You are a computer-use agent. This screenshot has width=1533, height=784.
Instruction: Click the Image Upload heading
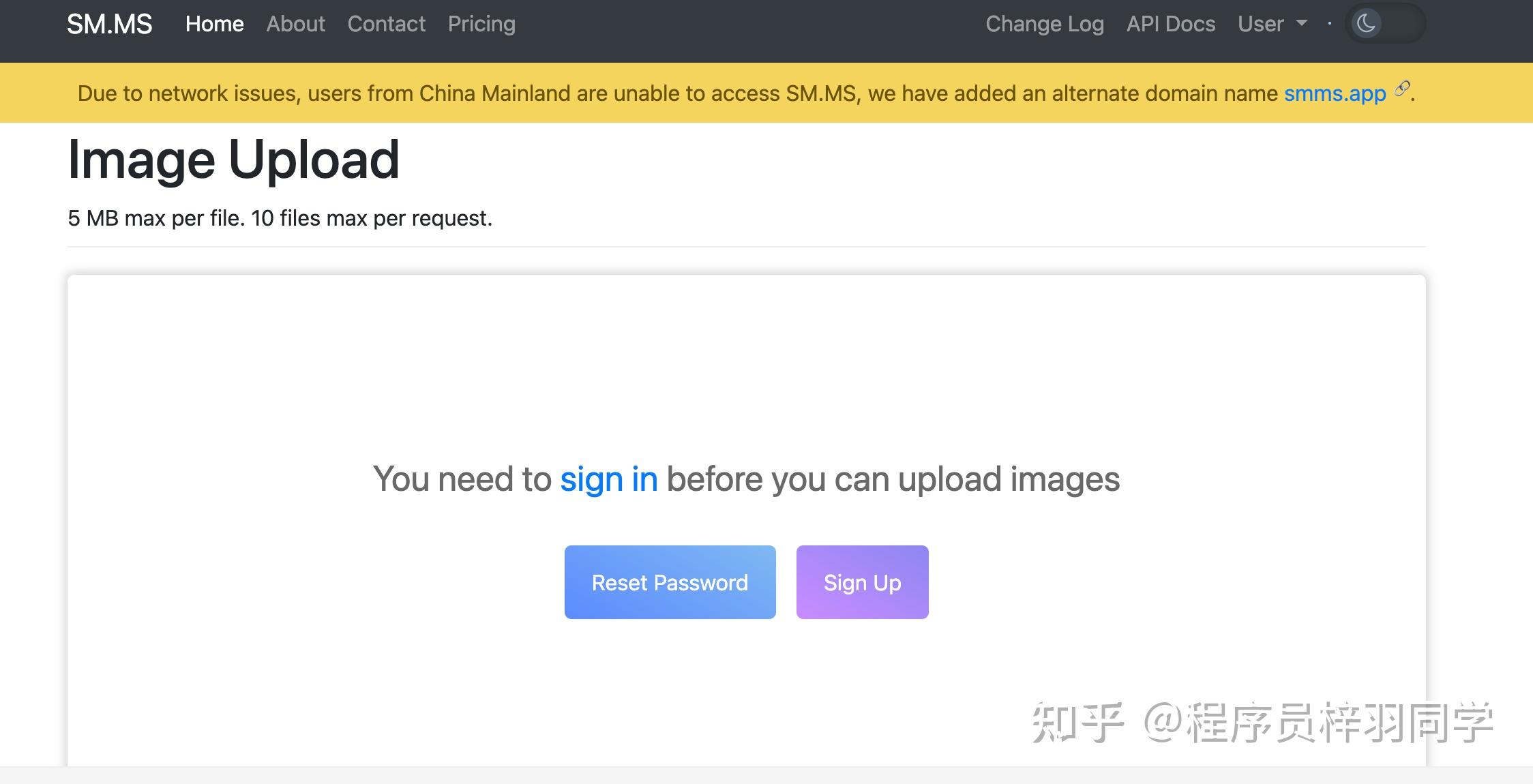[233, 160]
